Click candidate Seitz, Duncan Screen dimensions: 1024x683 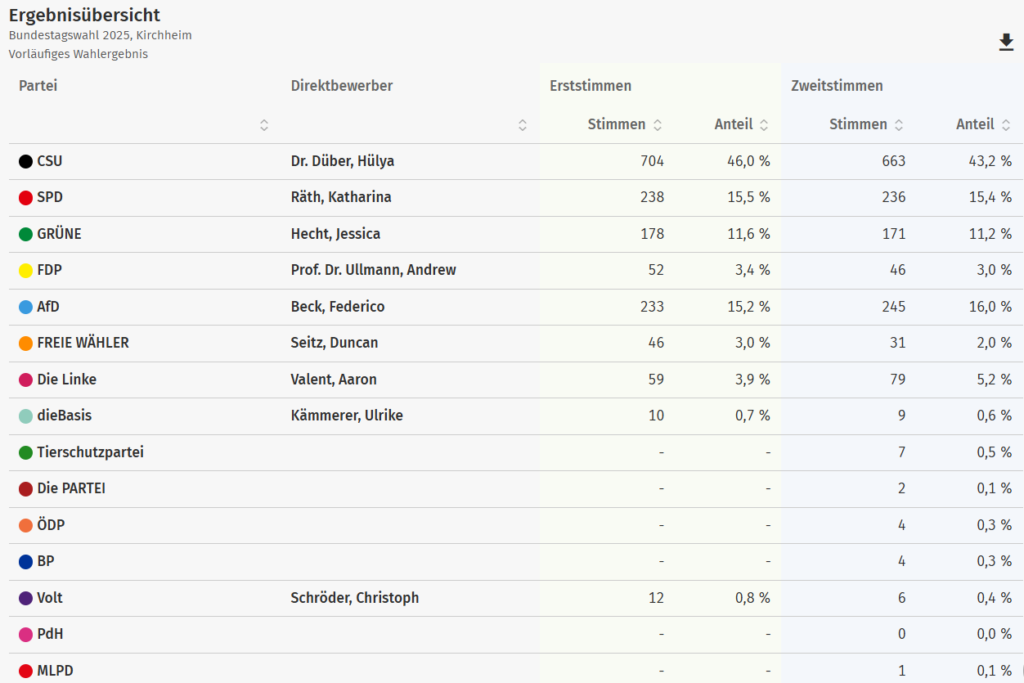tap(334, 343)
